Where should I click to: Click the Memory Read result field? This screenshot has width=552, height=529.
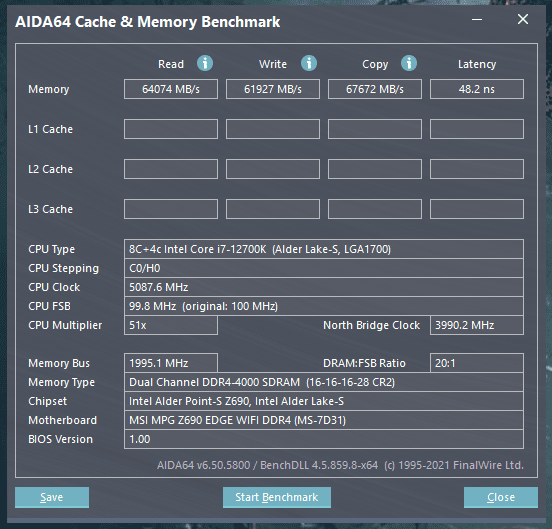click(x=171, y=89)
